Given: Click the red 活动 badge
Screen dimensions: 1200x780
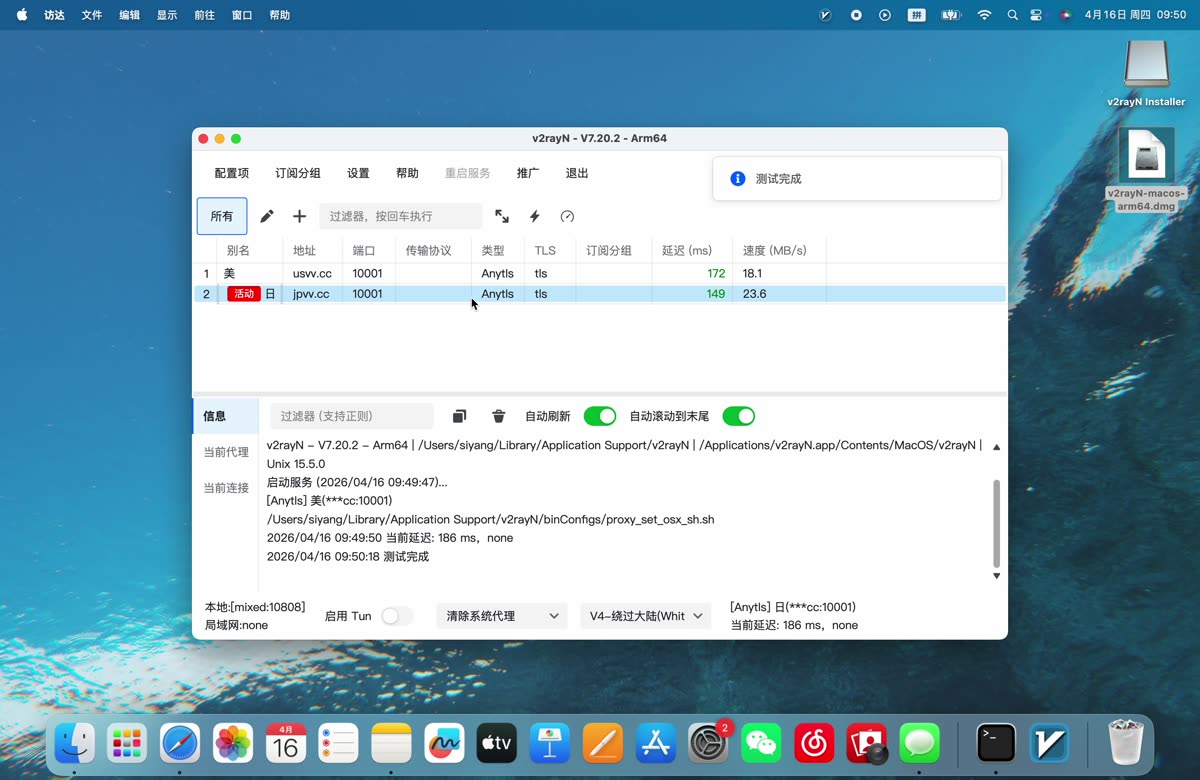Looking at the screenshot, I should 243,294.
